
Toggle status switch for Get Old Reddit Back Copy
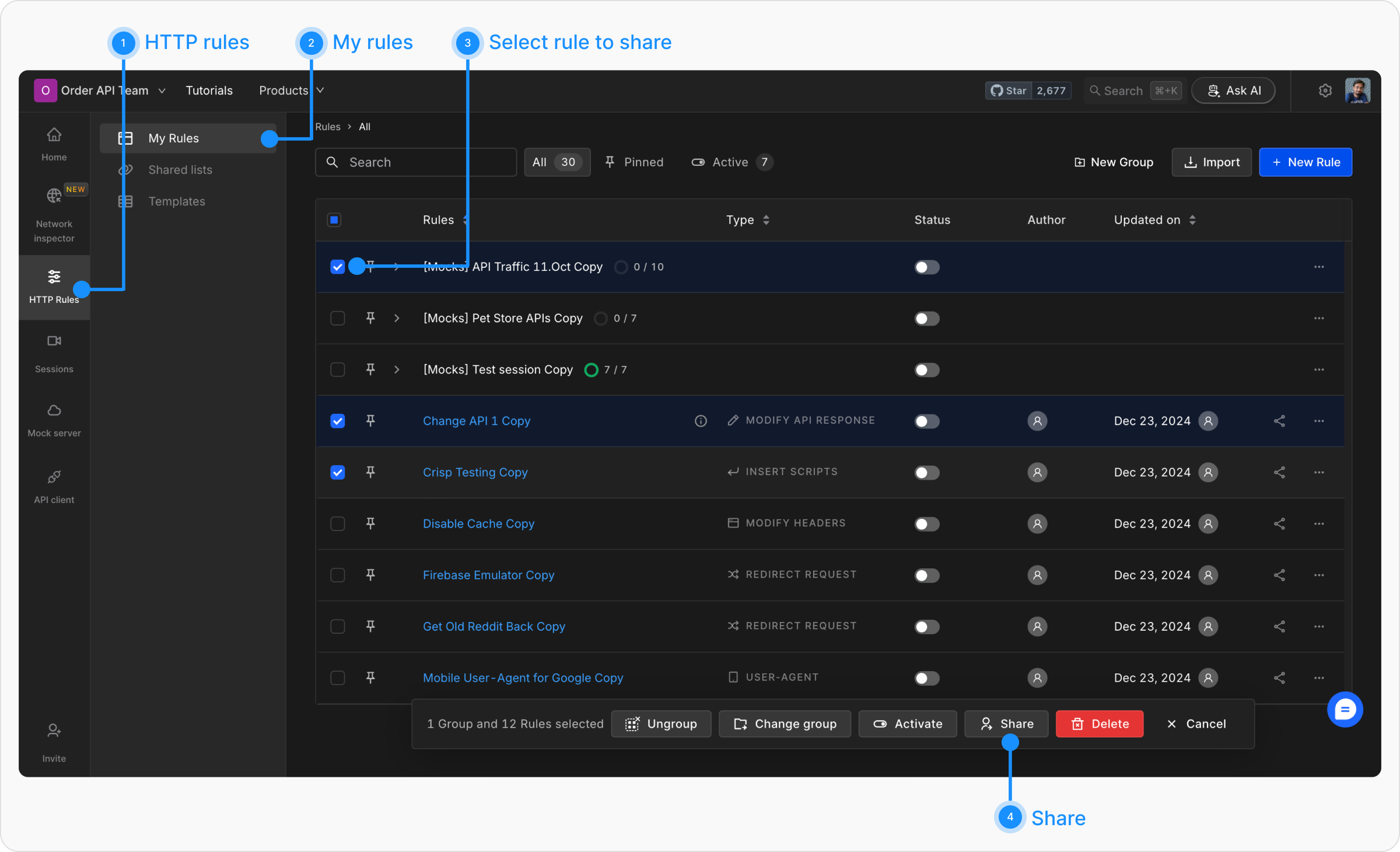[926, 627]
